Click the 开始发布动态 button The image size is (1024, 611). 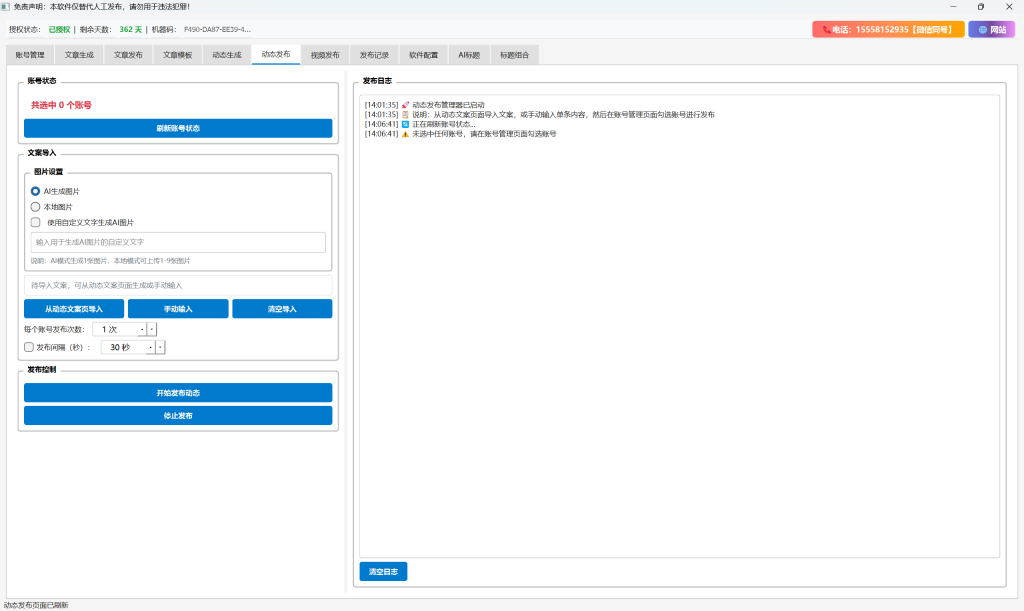[x=178, y=393]
